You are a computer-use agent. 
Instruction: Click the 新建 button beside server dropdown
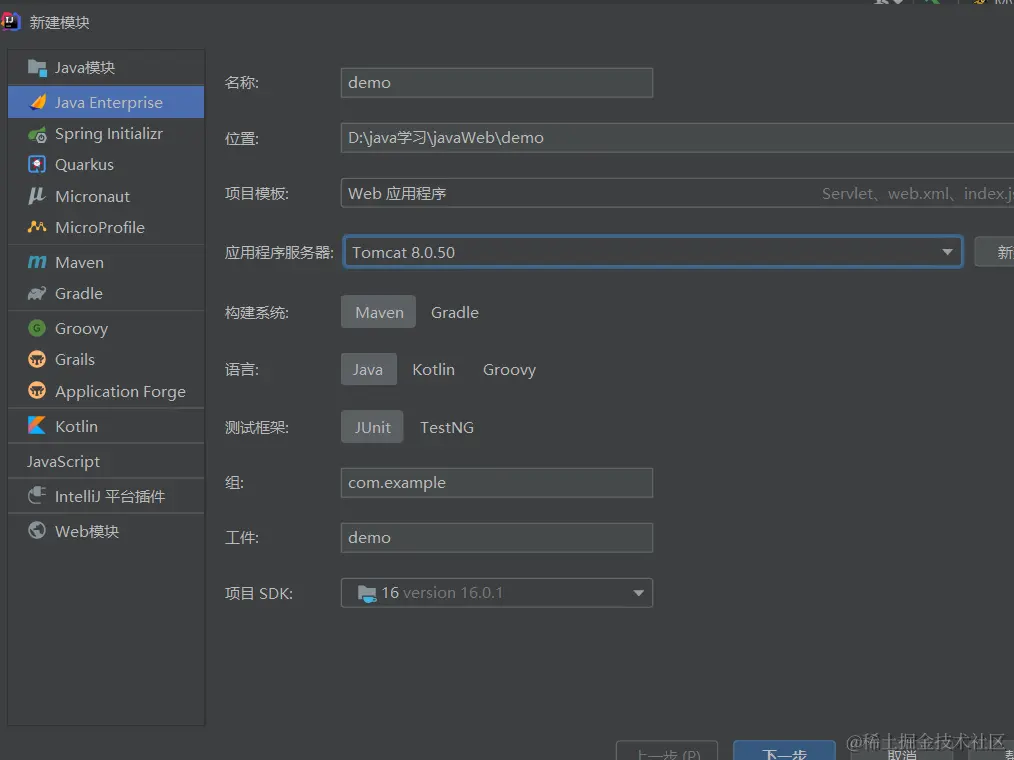pyautogui.click(x=995, y=252)
